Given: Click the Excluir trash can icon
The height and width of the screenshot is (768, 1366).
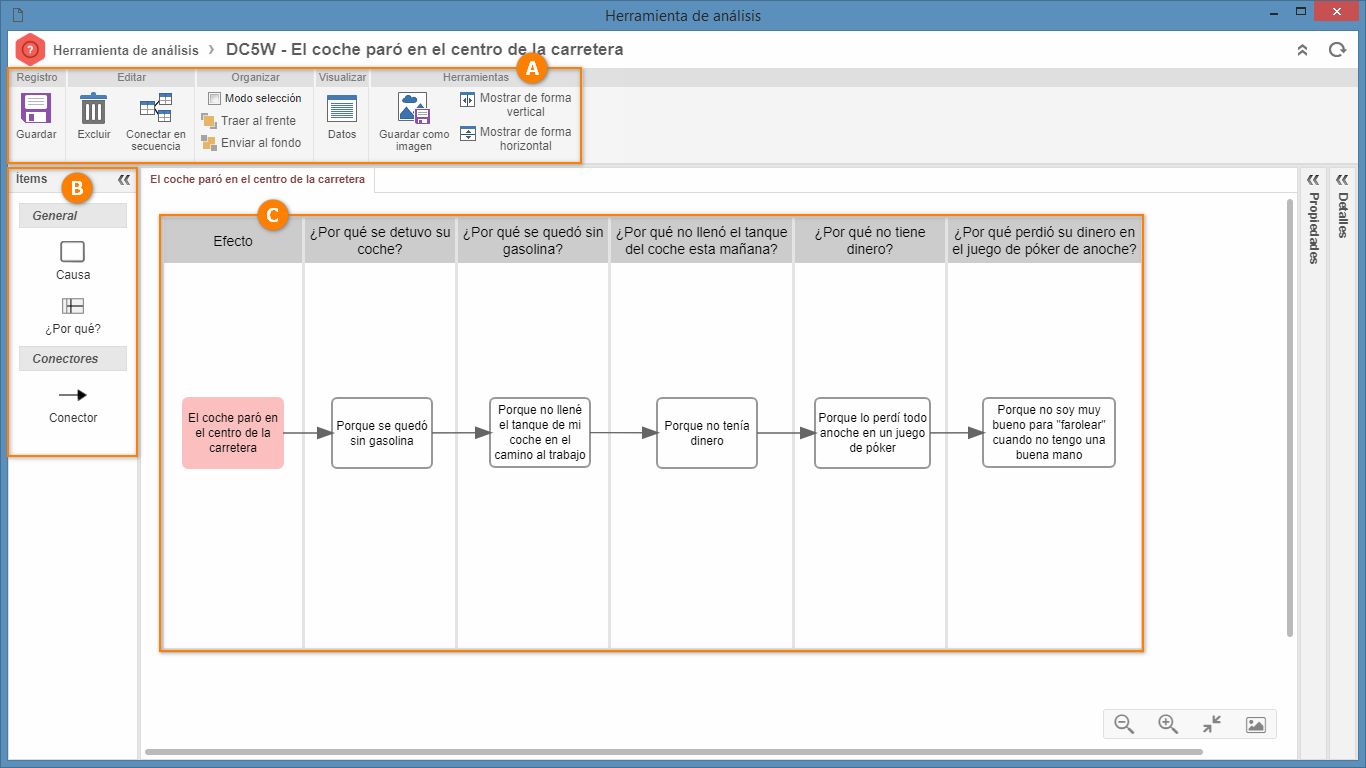Looking at the screenshot, I should coord(93,108).
